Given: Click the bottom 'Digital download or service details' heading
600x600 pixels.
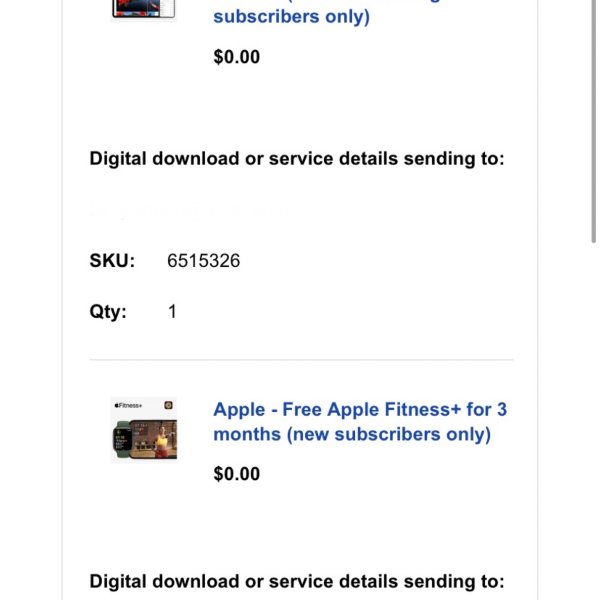Looking at the screenshot, I should tap(297, 581).
